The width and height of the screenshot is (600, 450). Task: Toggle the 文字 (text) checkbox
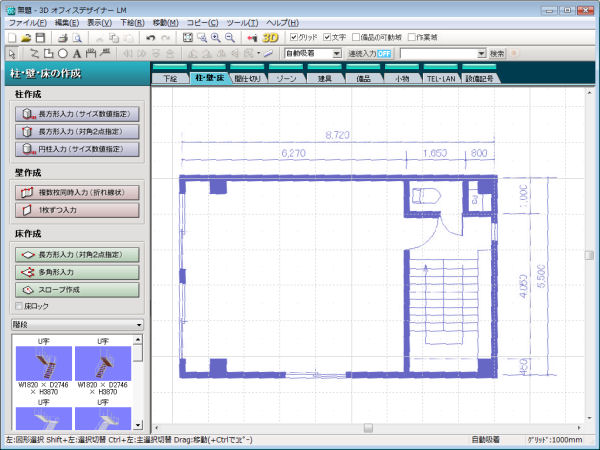click(328, 37)
